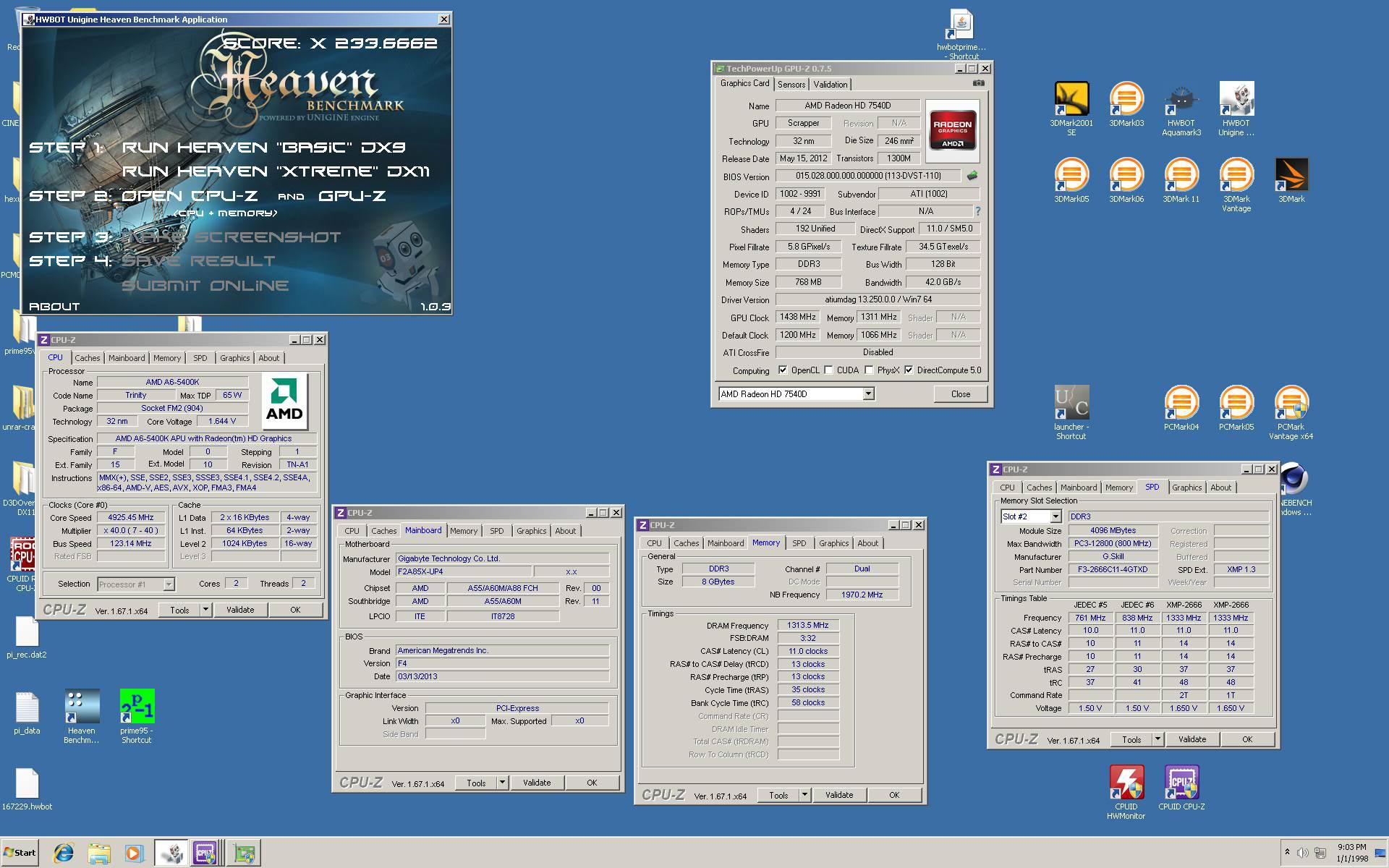The width and height of the screenshot is (1389, 868).
Task: Click the GPU-Z BIOS save chip icon
Action: pos(972,175)
